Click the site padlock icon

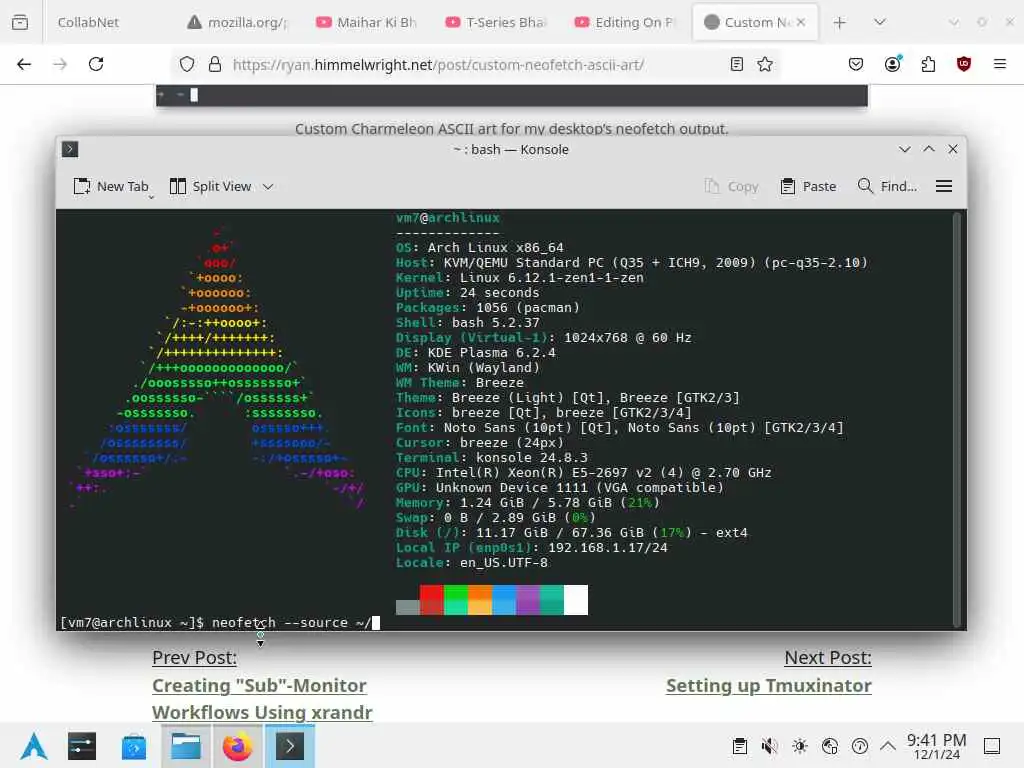coord(215,65)
